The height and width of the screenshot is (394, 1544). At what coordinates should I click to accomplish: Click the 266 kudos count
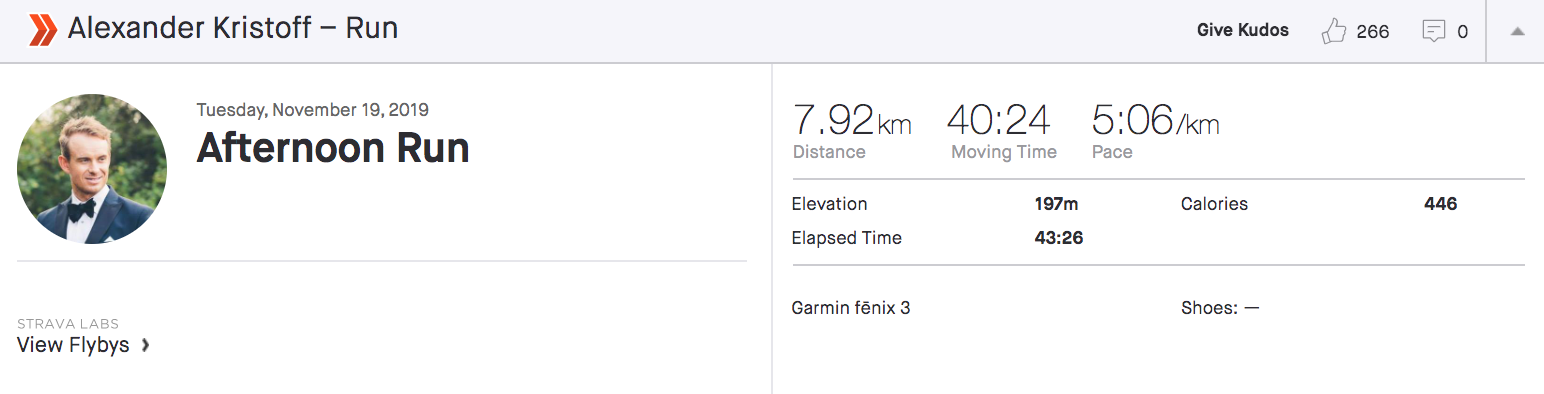coord(1373,32)
